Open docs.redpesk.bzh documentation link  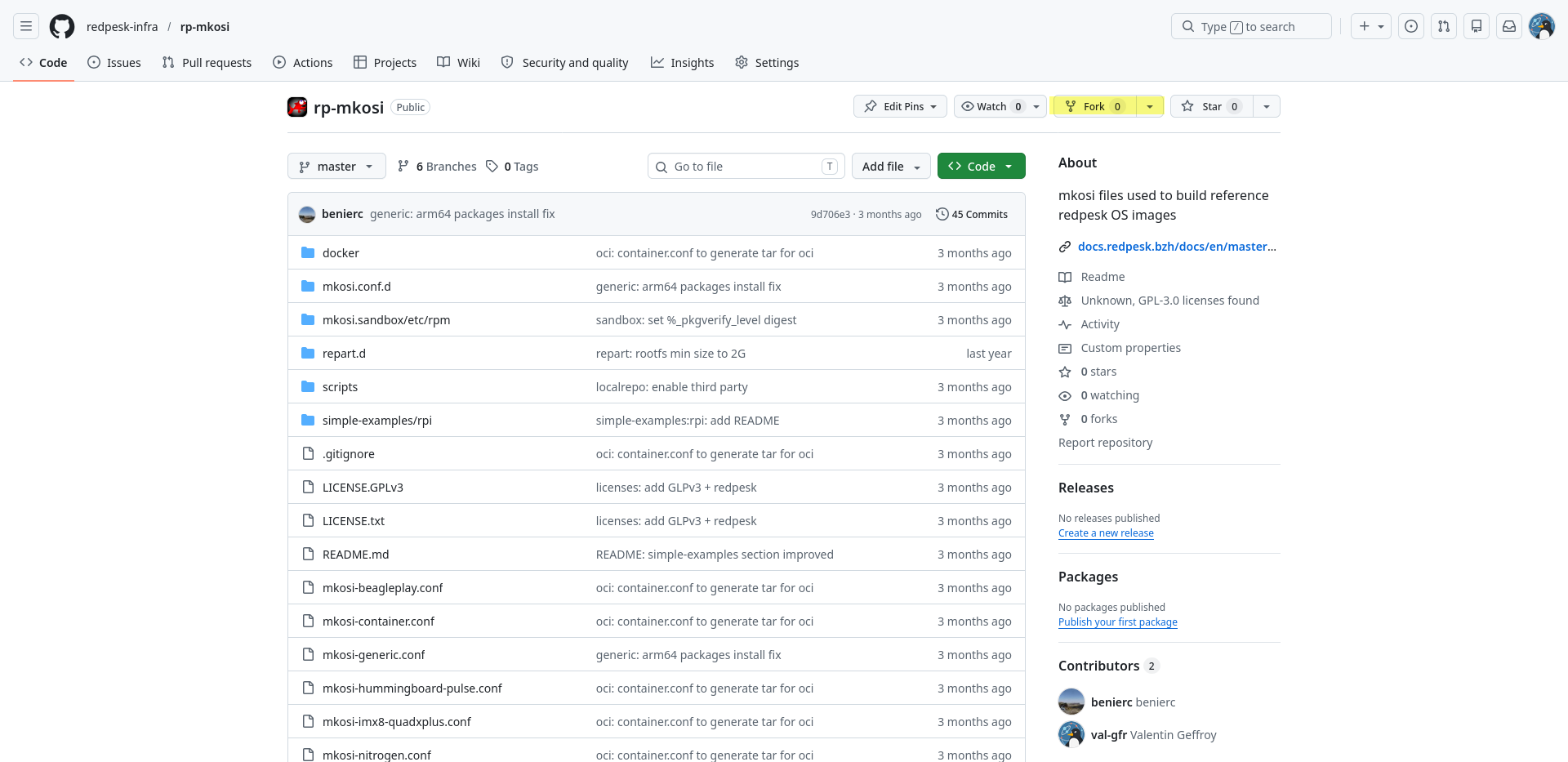pos(1177,247)
